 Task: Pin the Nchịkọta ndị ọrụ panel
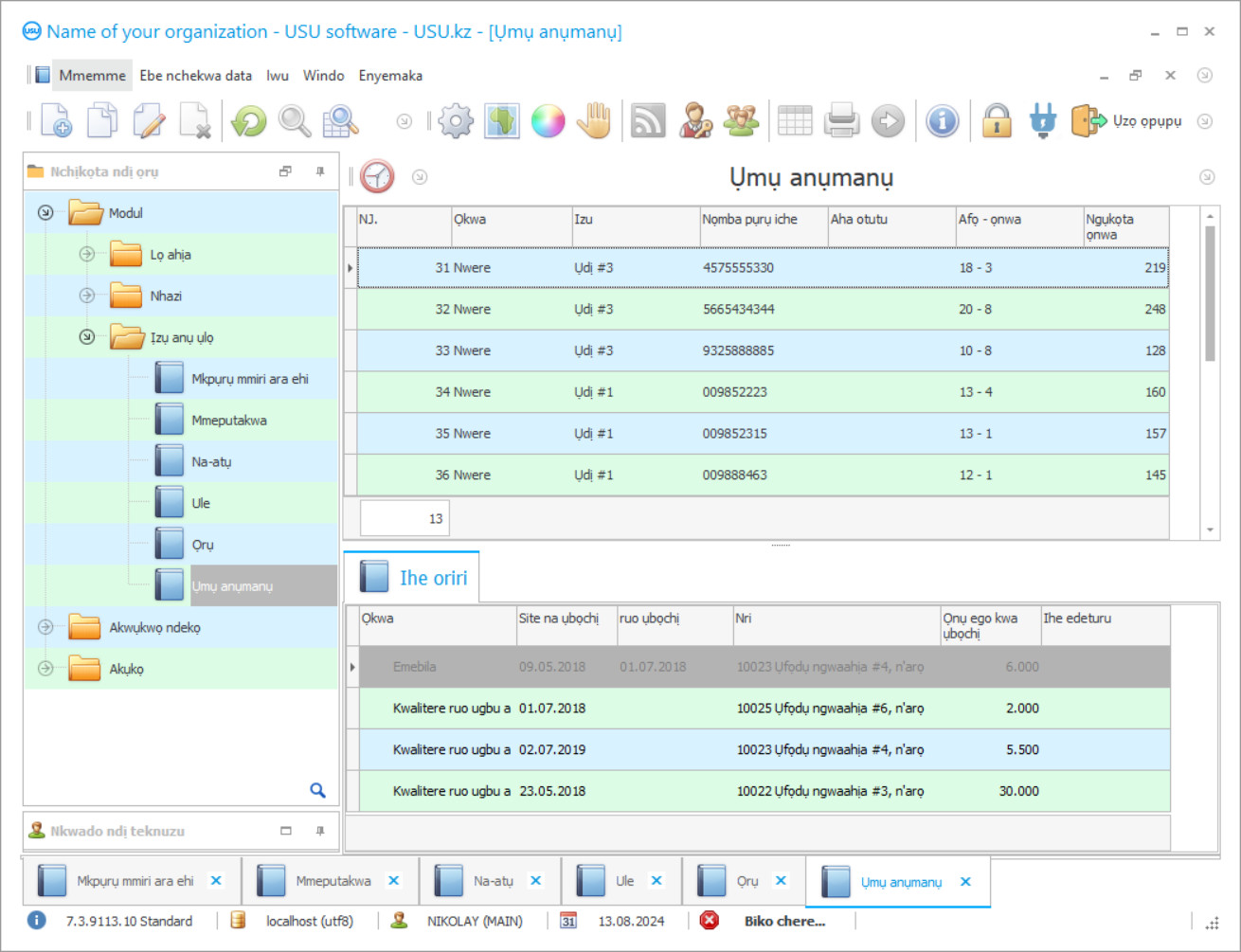pos(320,171)
